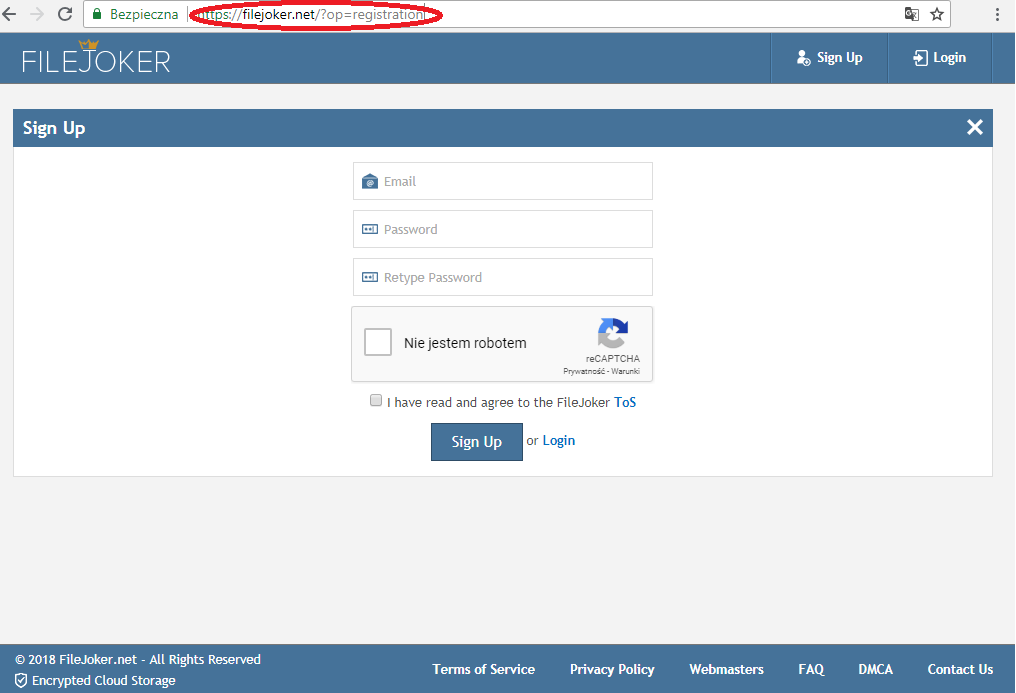Open the ToS link in agreement text
This screenshot has height=693, width=1016.
click(625, 402)
